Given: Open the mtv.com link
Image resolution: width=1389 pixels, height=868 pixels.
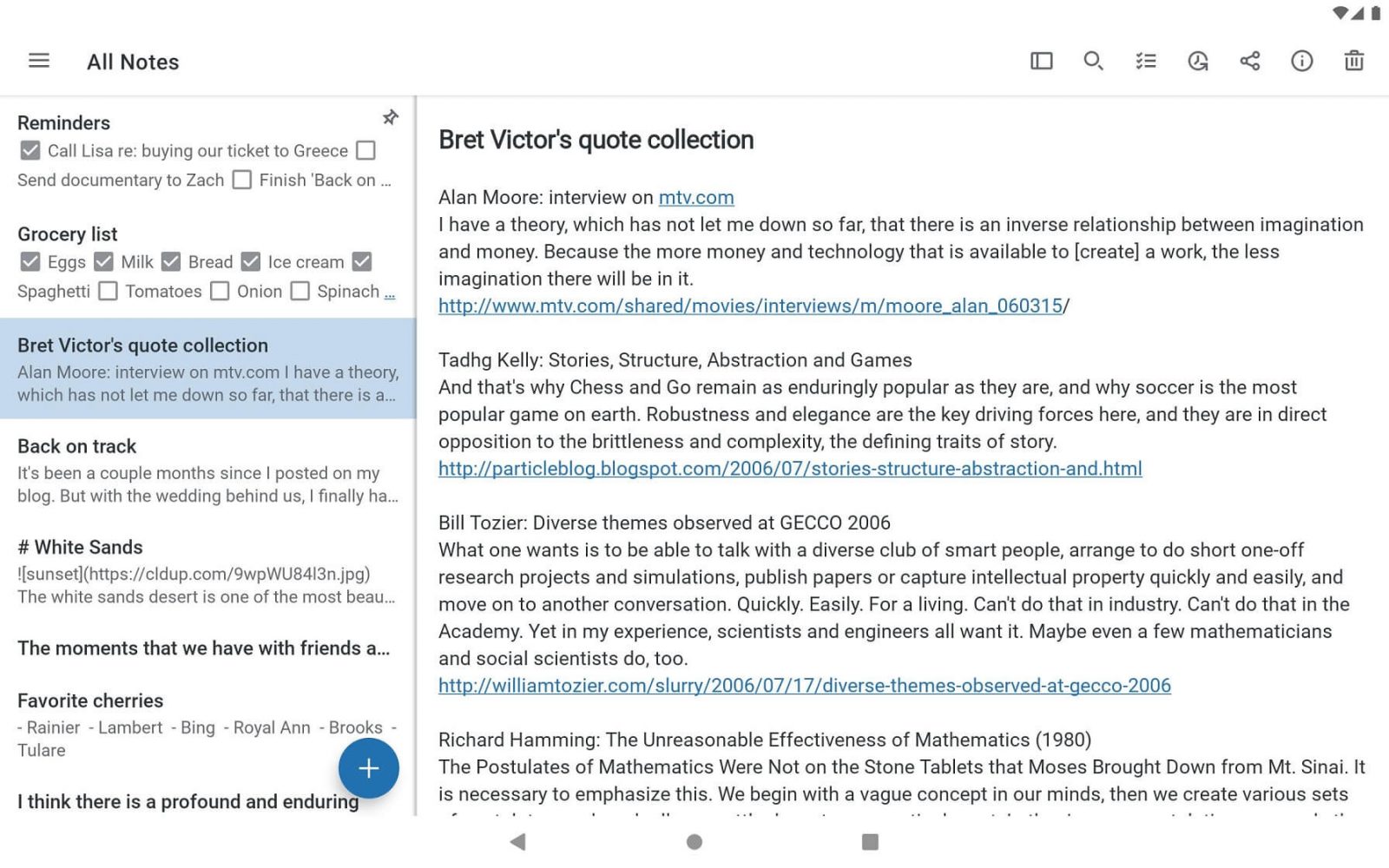Looking at the screenshot, I should coord(696,197).
